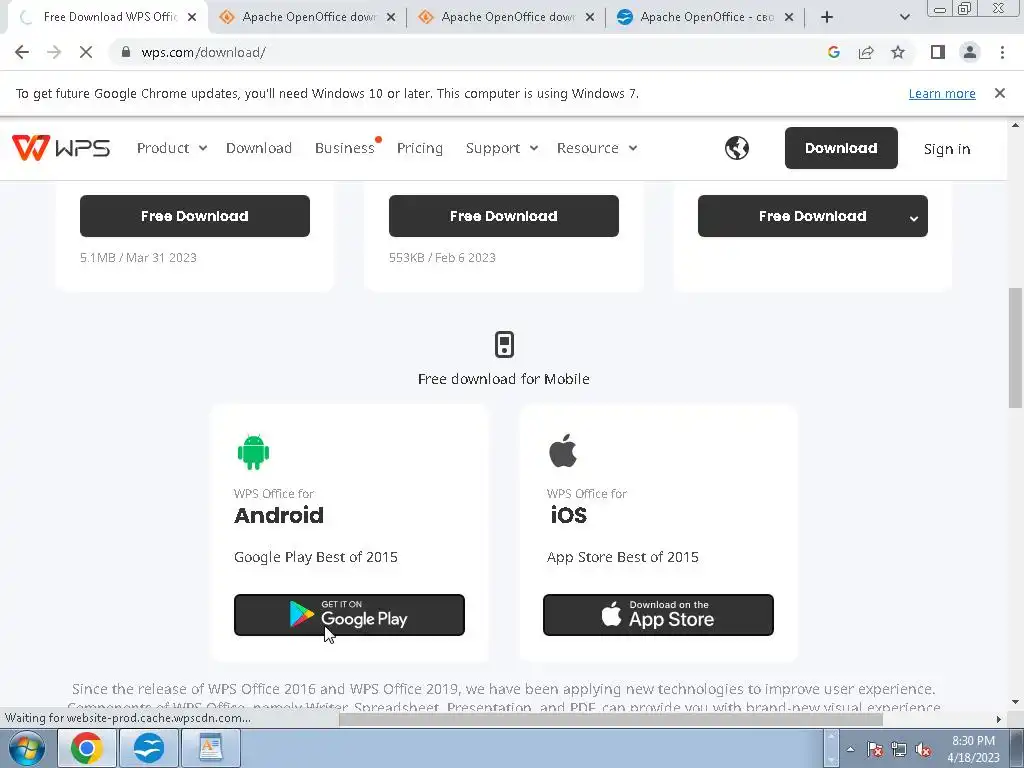Open Chrome profile avatar icon
The height and width of the screenshot is (768, 1024).
point(970,52)
